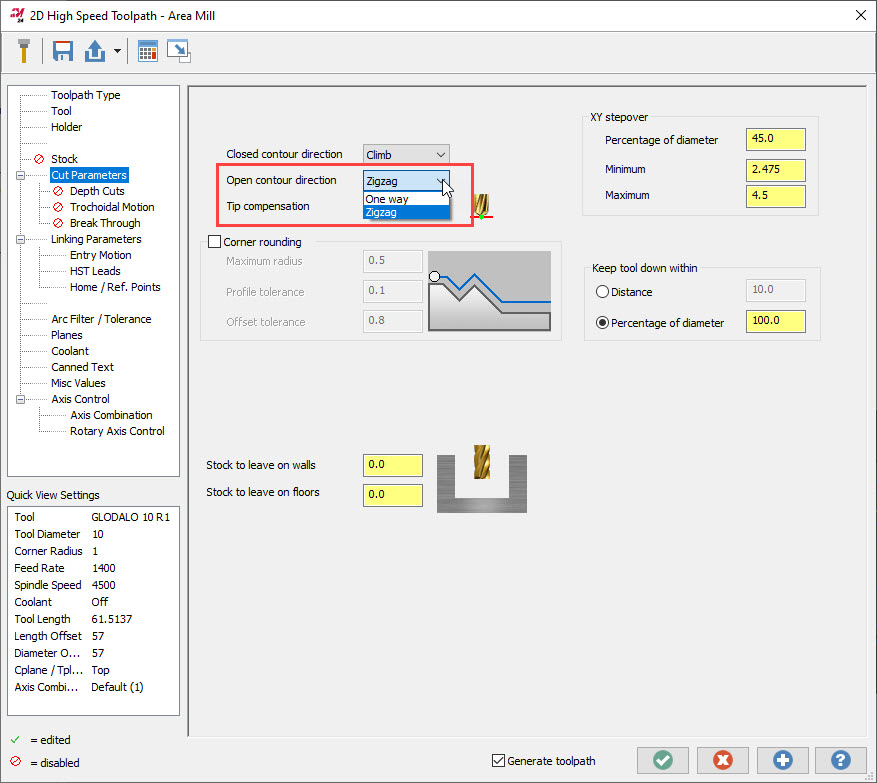Enable the Corner rounding checkbox
The image size is (877, 783).
point(214,242)
